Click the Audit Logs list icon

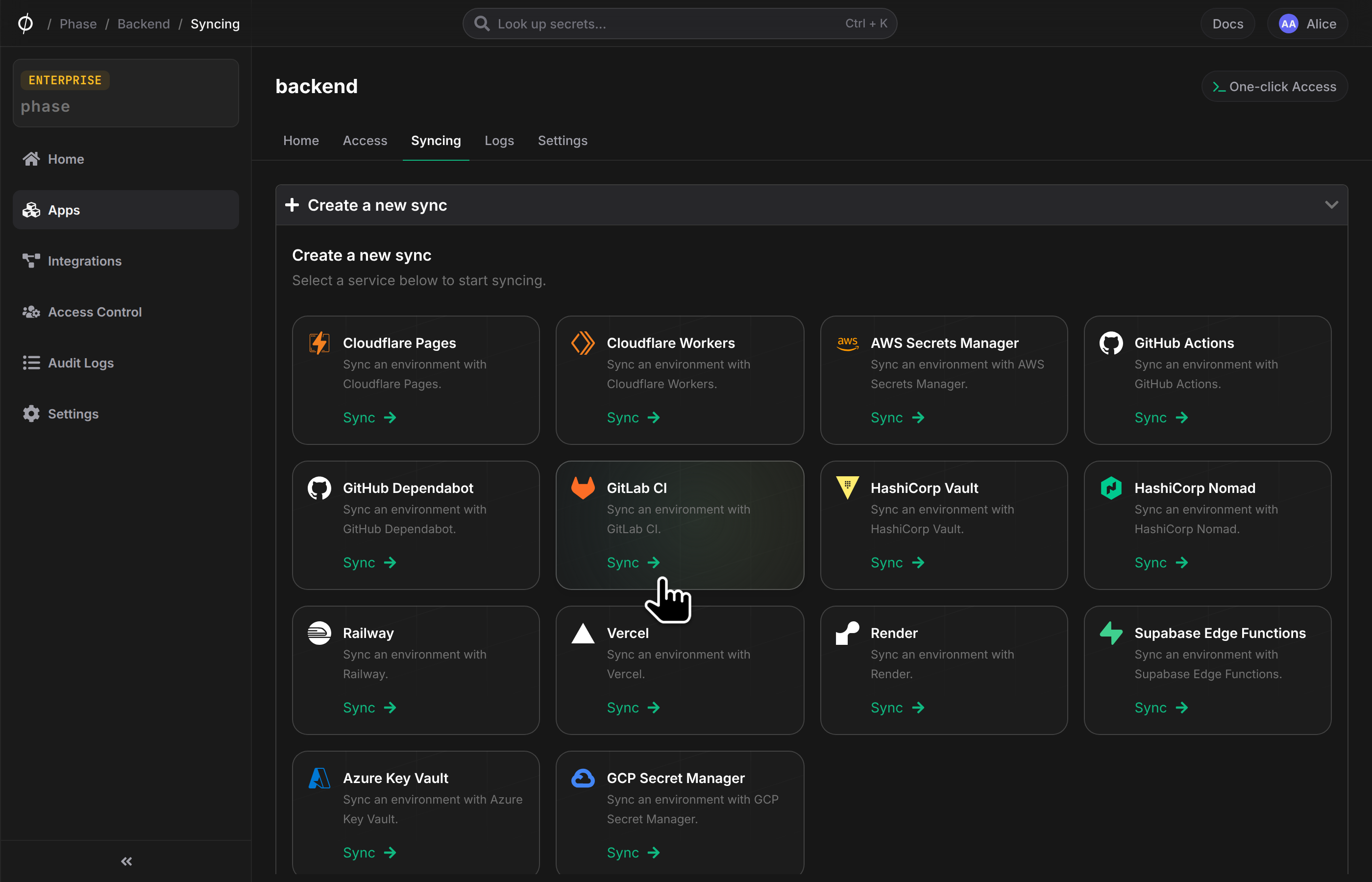[31, 363]
